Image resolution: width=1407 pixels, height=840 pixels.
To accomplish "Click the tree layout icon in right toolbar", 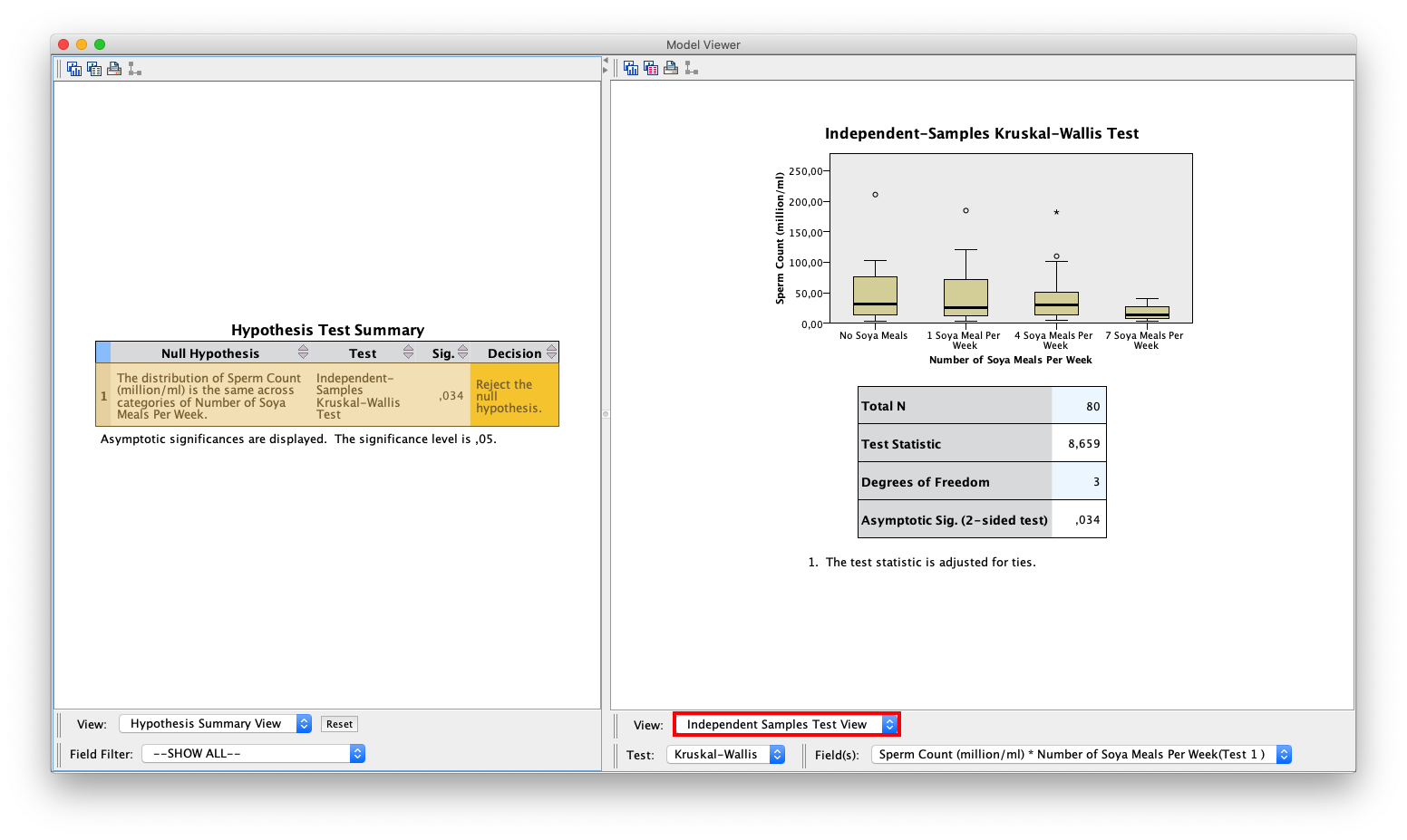I will pos(691,68).
